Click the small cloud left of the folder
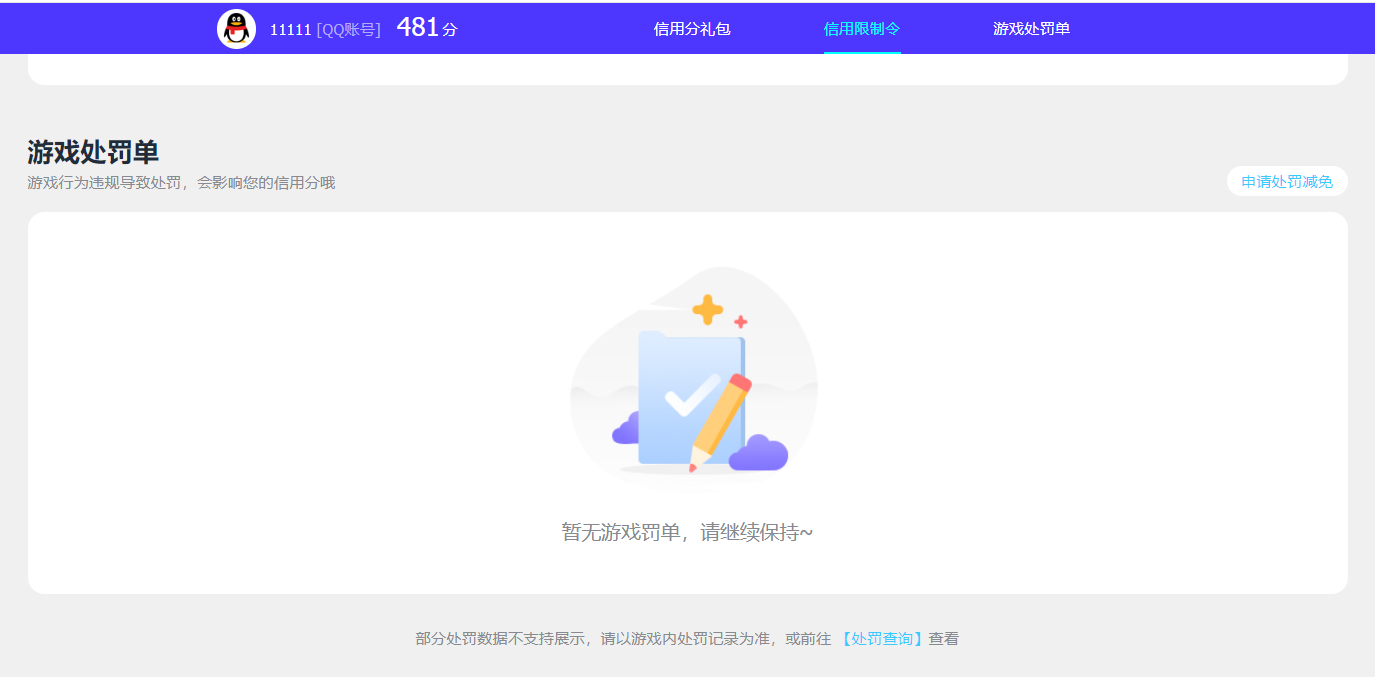Screen dimensions: 1375x677 (x=627, y=428)
